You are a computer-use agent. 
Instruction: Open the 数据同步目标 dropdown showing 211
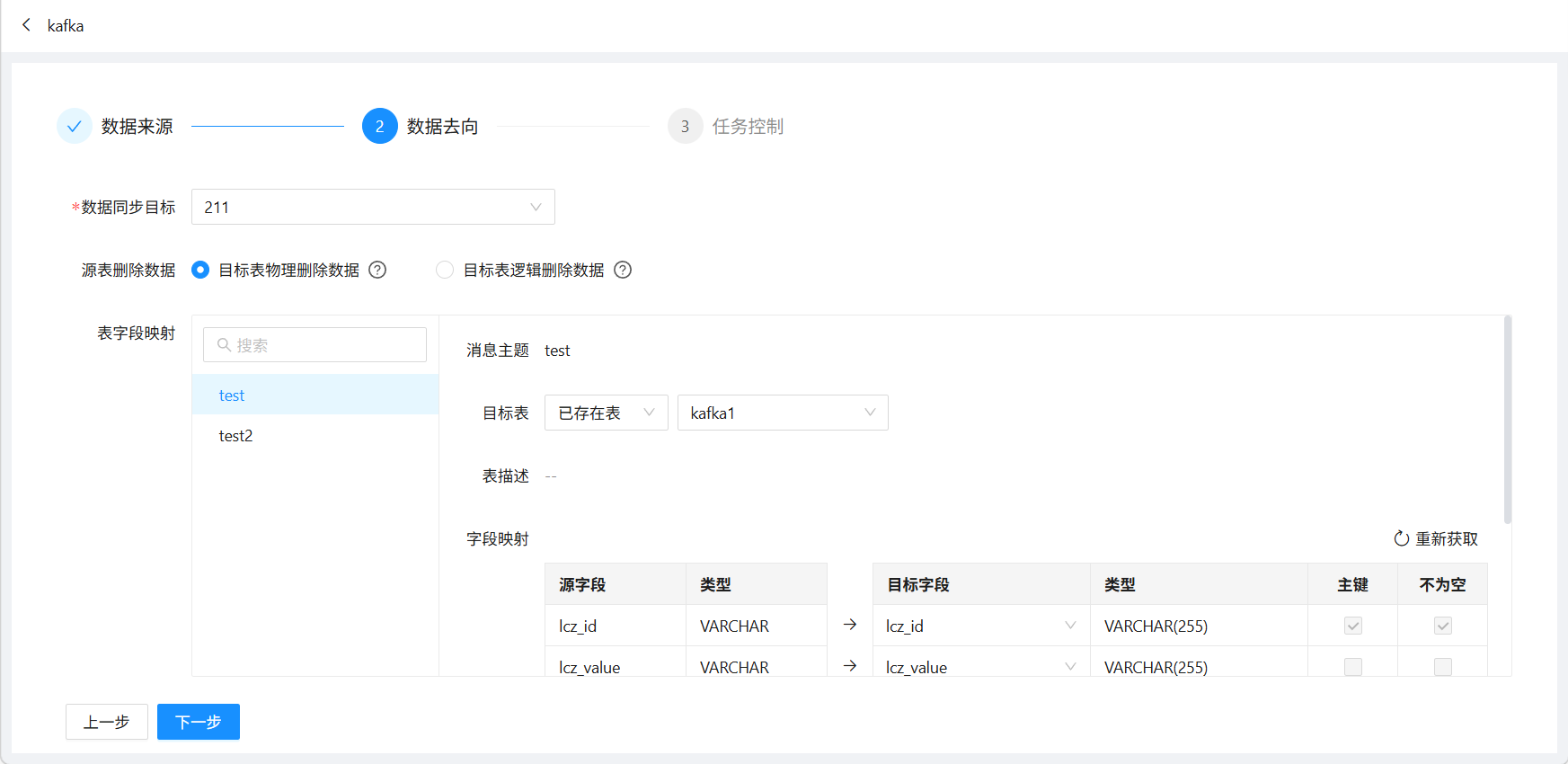tap(373, 207)
